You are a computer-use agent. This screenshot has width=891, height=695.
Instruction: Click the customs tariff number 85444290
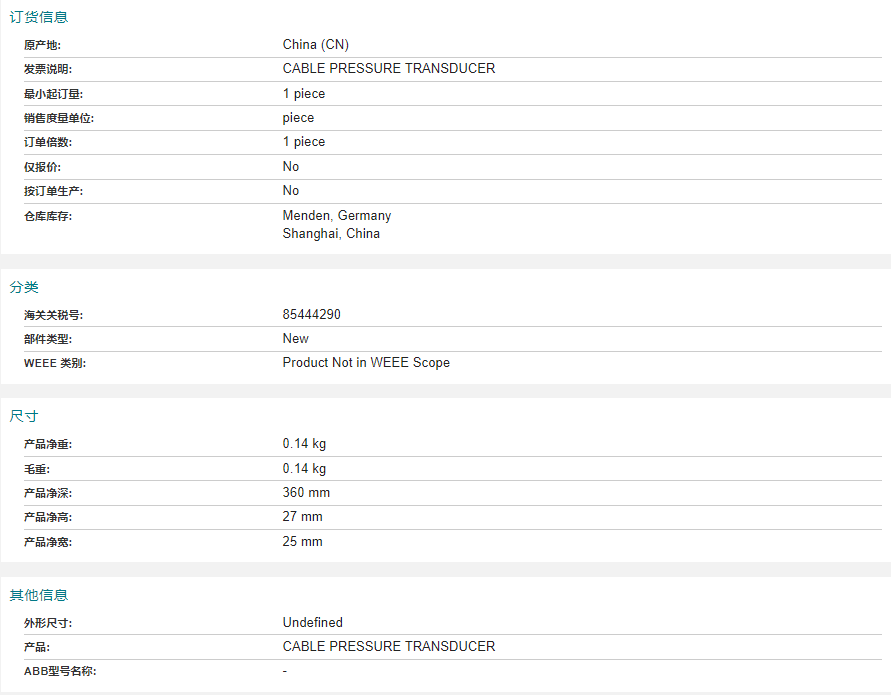pyautogui.click(x=311, y=314)
